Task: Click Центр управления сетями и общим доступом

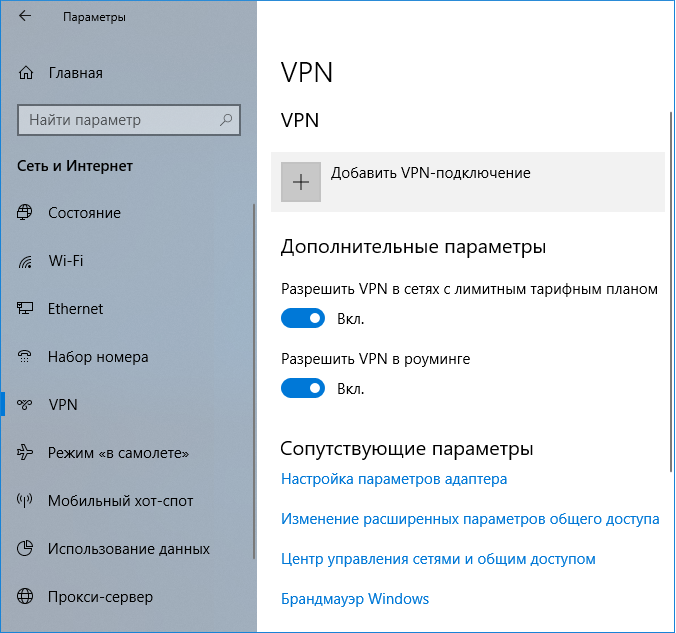Action: [x=438, y=559]
